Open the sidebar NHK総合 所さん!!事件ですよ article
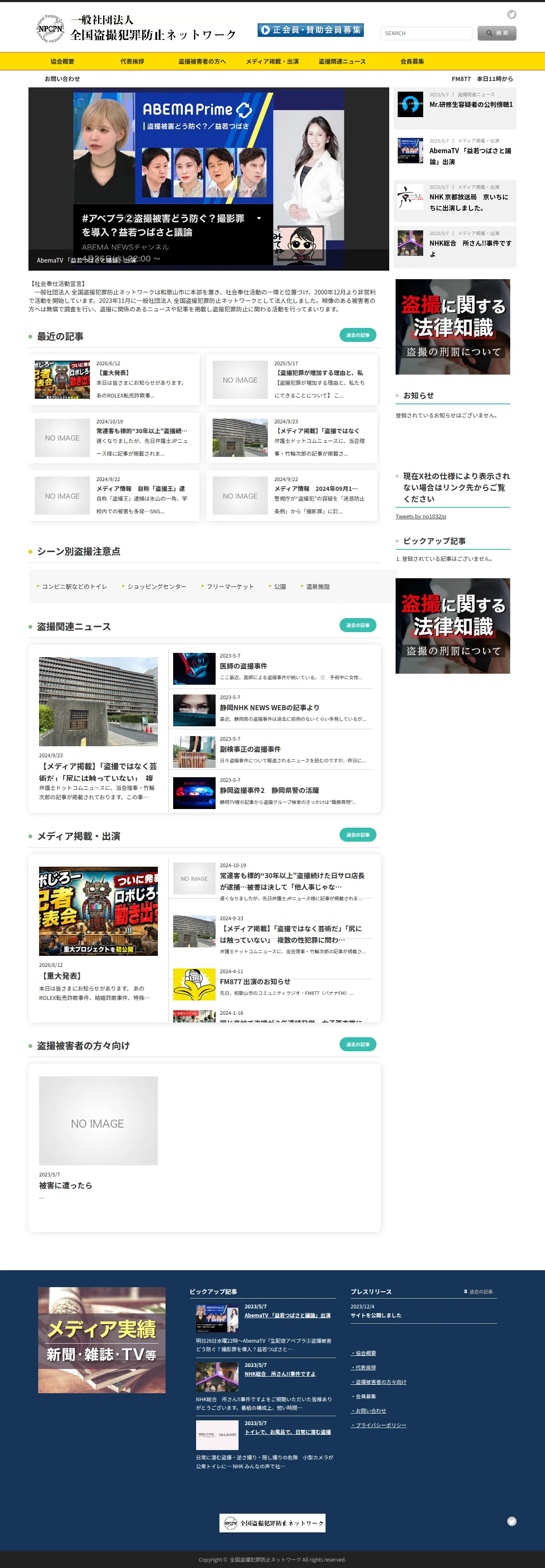The image size is (545, 1568). coord(470,249)
